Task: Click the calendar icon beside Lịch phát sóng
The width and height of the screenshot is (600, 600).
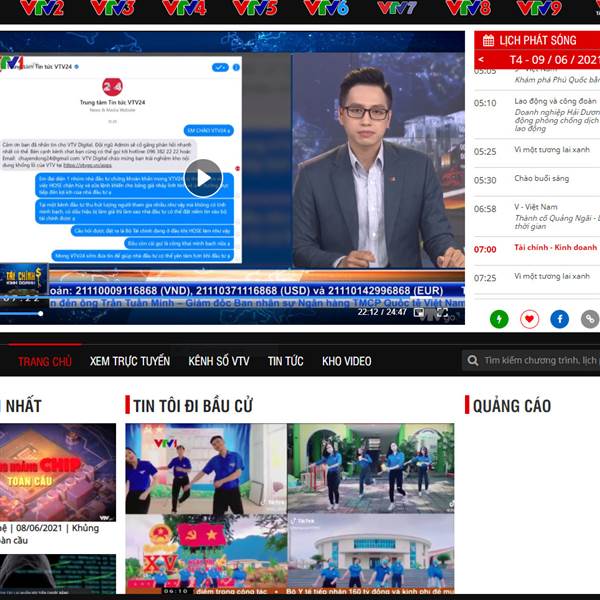Action: tap(488, 41)
